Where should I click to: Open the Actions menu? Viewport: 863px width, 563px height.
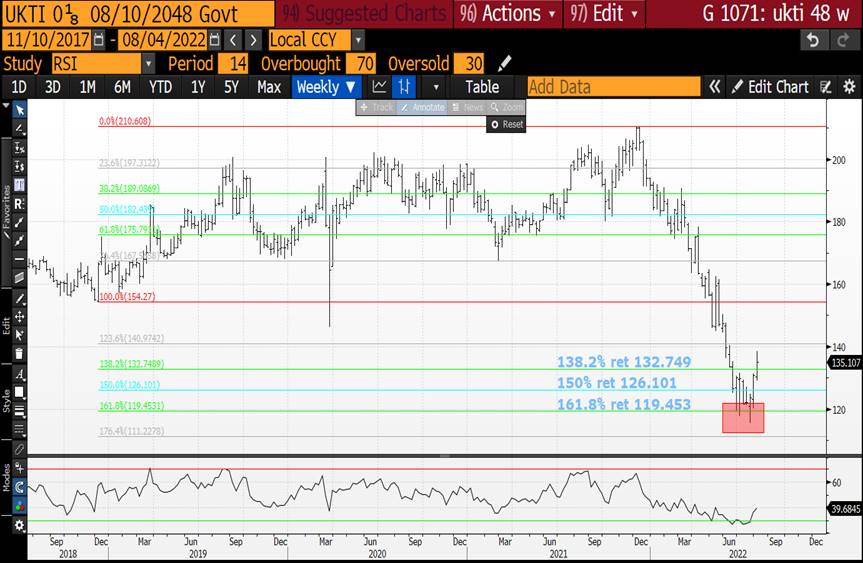tap(507, 13)
